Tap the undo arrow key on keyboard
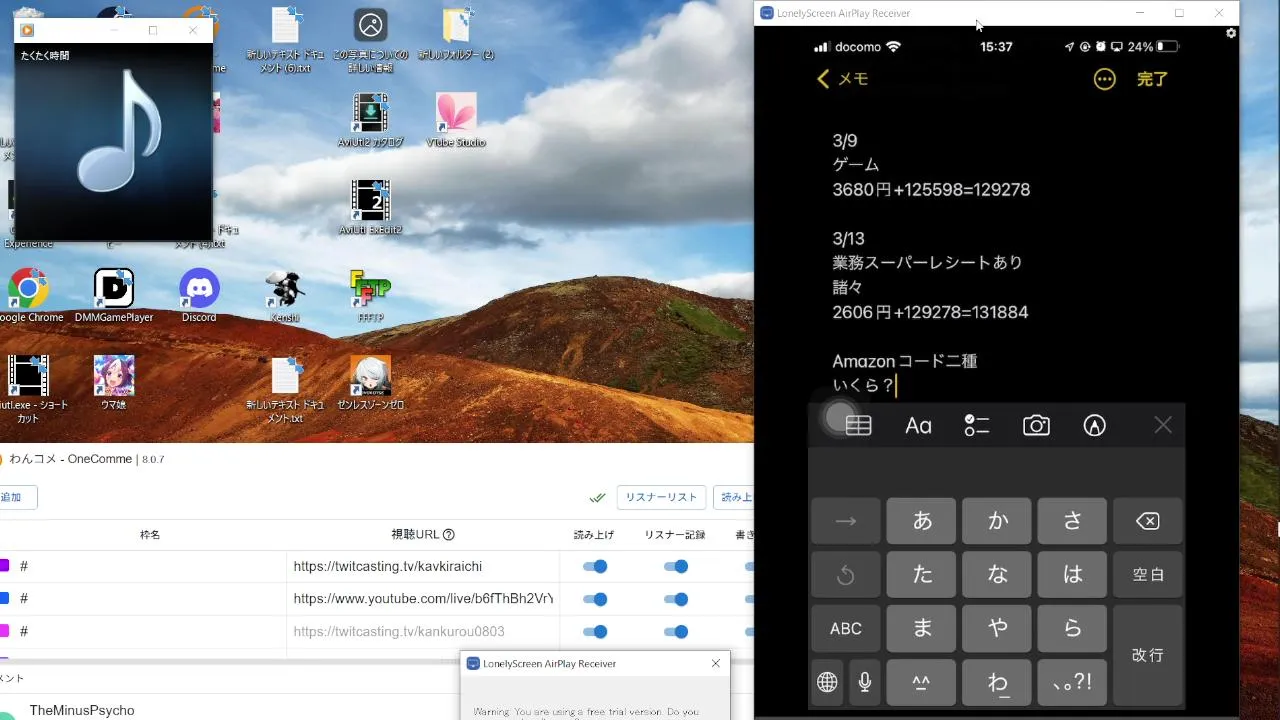The height and width of the screenshot is (720, 1280). click(x=846, y=575)
